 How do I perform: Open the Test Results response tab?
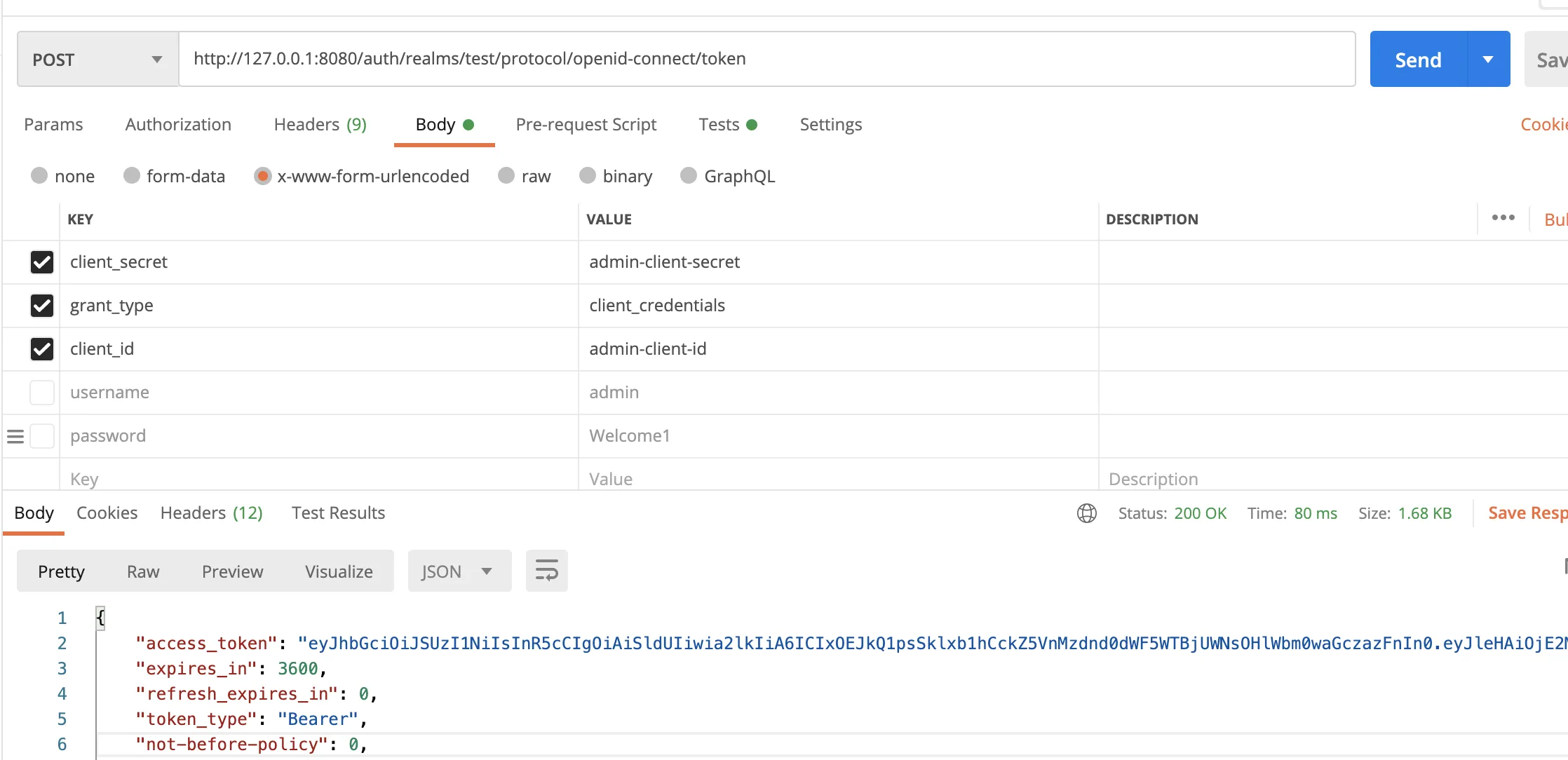338,513
